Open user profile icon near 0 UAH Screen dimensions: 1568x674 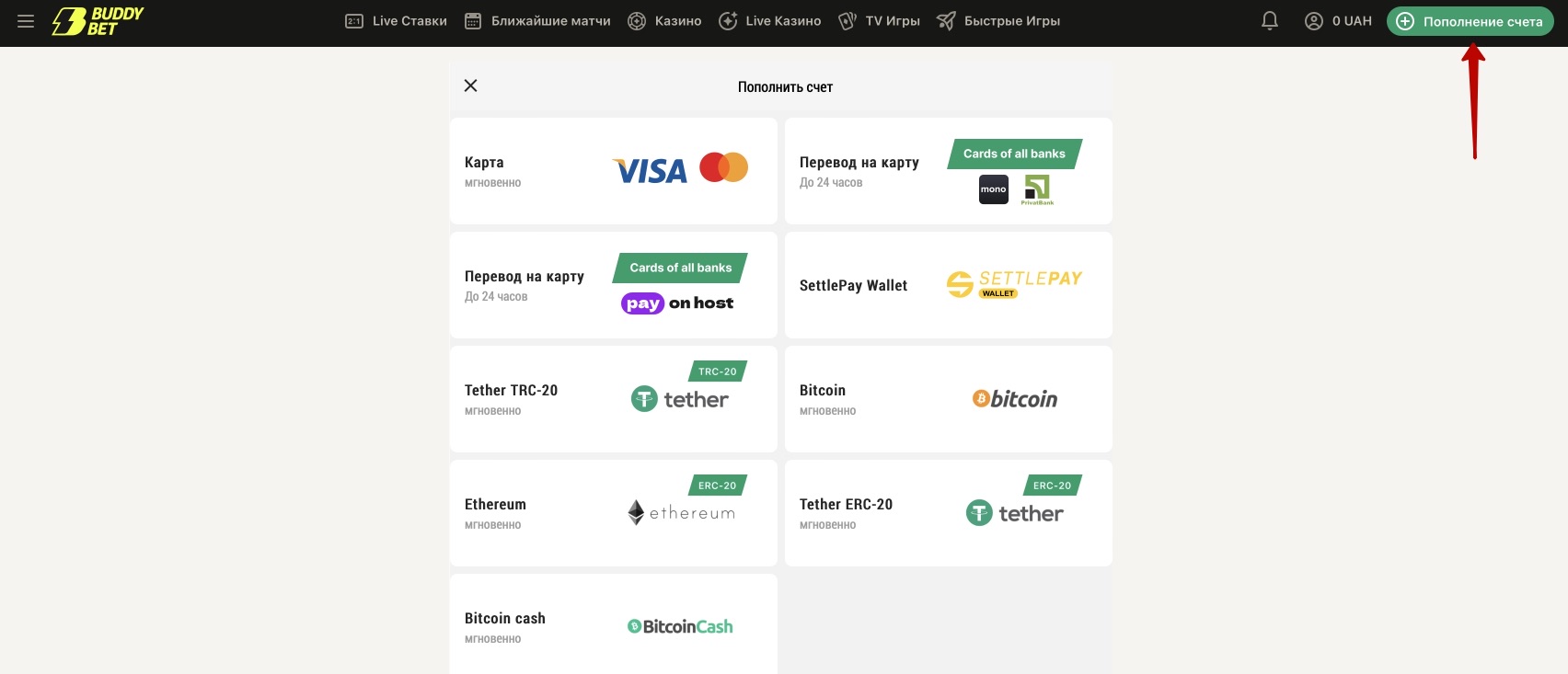(1314, 21)
